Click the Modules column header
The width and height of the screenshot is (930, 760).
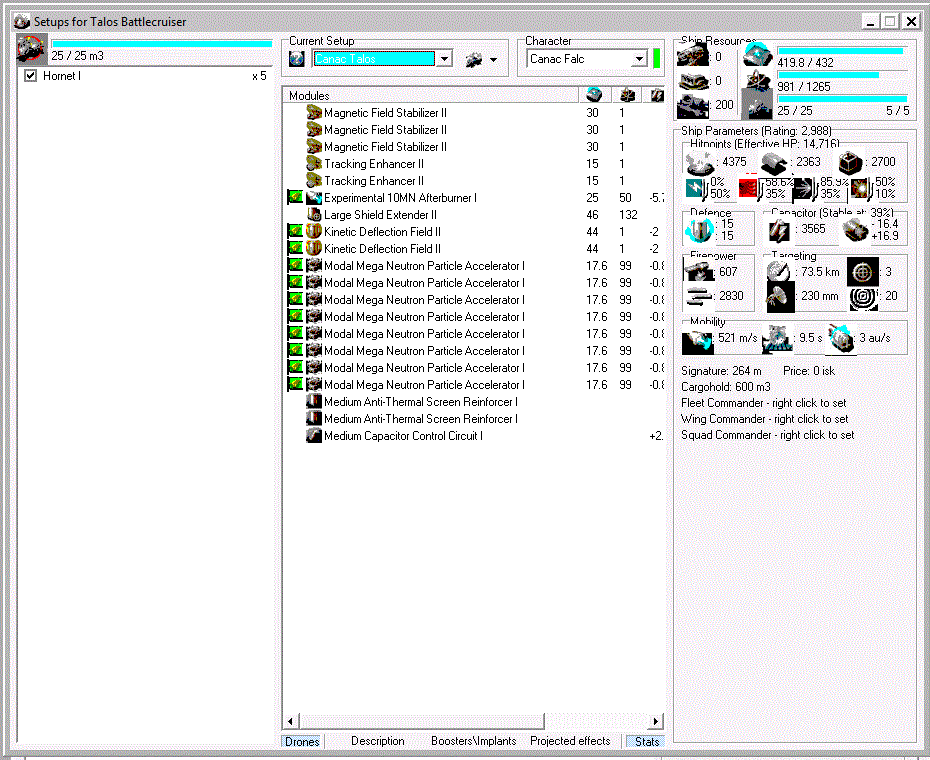coord(431,95)
